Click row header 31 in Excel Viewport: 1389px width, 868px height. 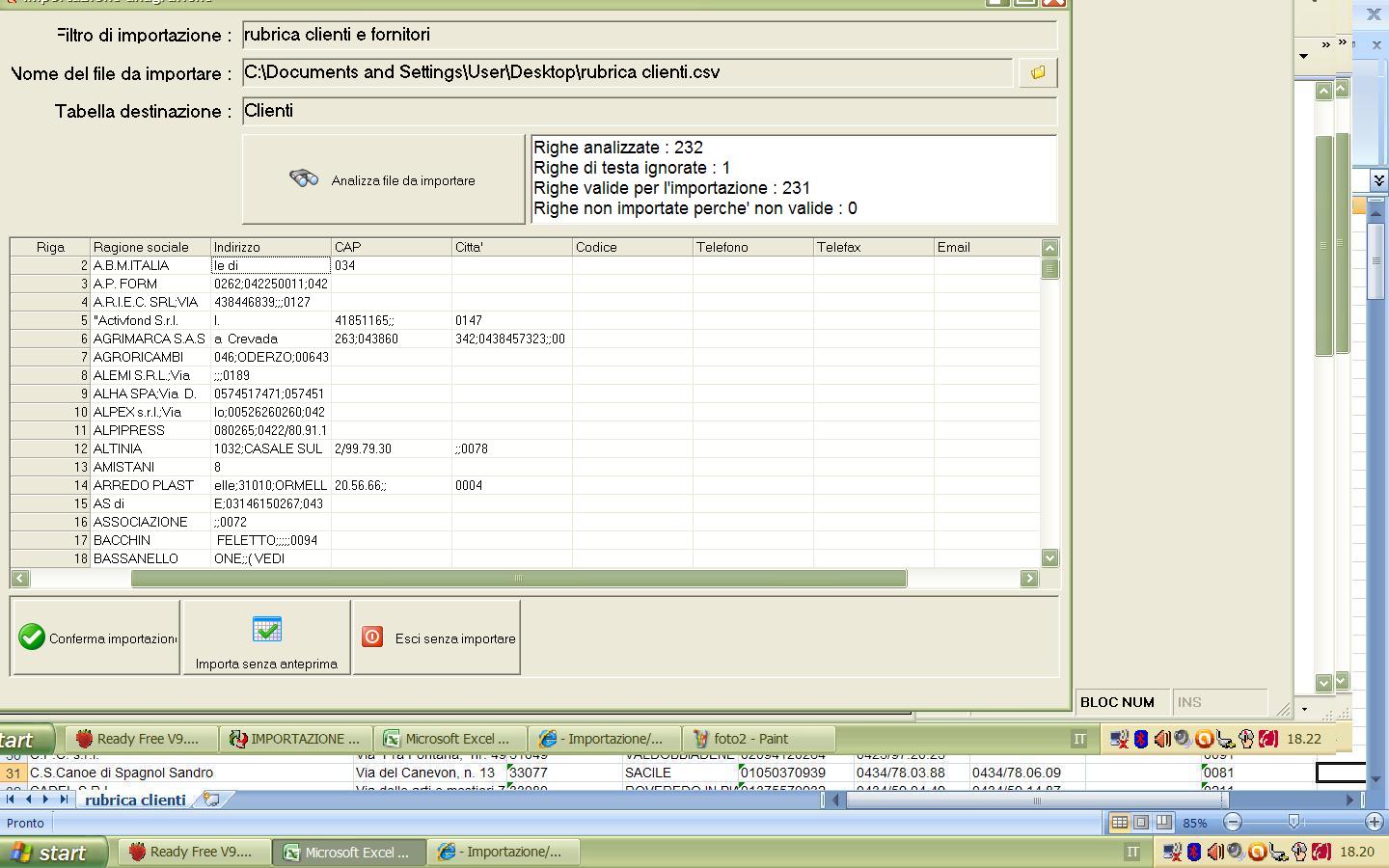pyautogui.click(x=14, y=773)
